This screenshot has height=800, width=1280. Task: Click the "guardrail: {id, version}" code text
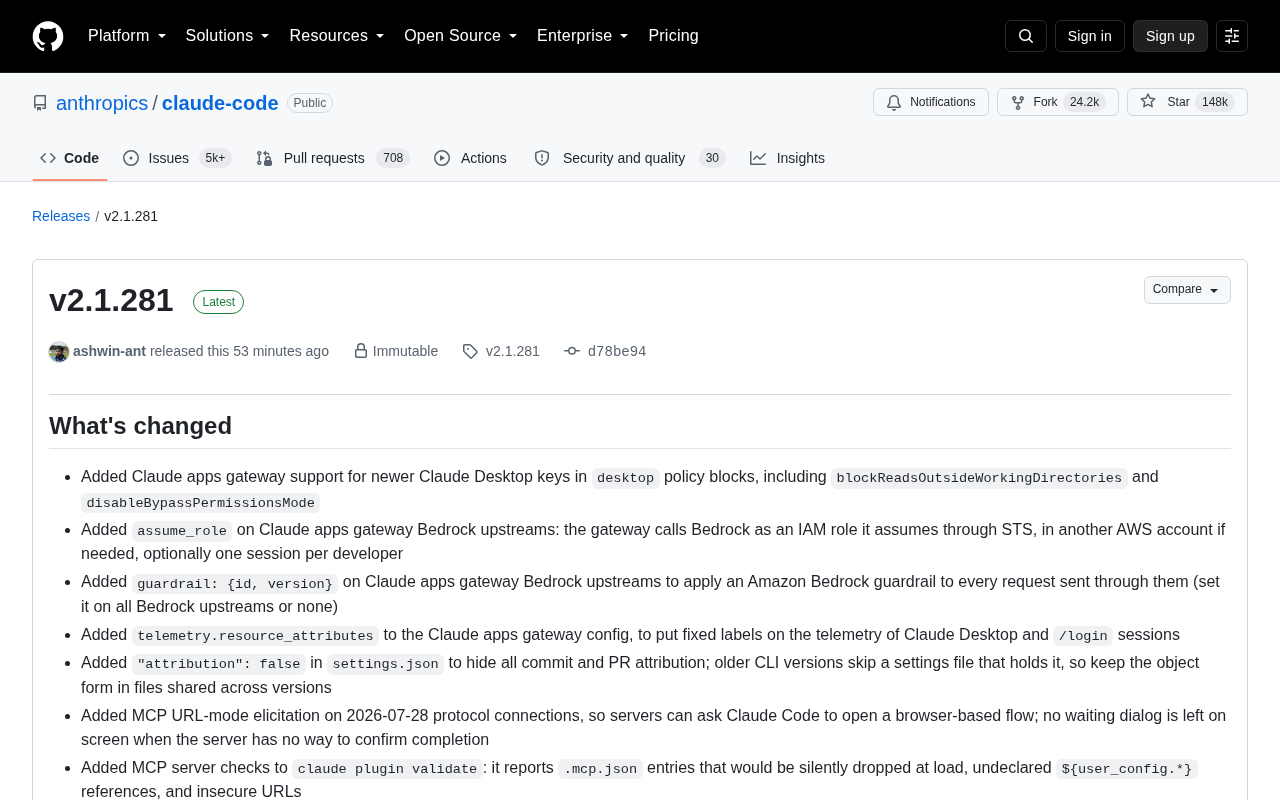[235, 583]
